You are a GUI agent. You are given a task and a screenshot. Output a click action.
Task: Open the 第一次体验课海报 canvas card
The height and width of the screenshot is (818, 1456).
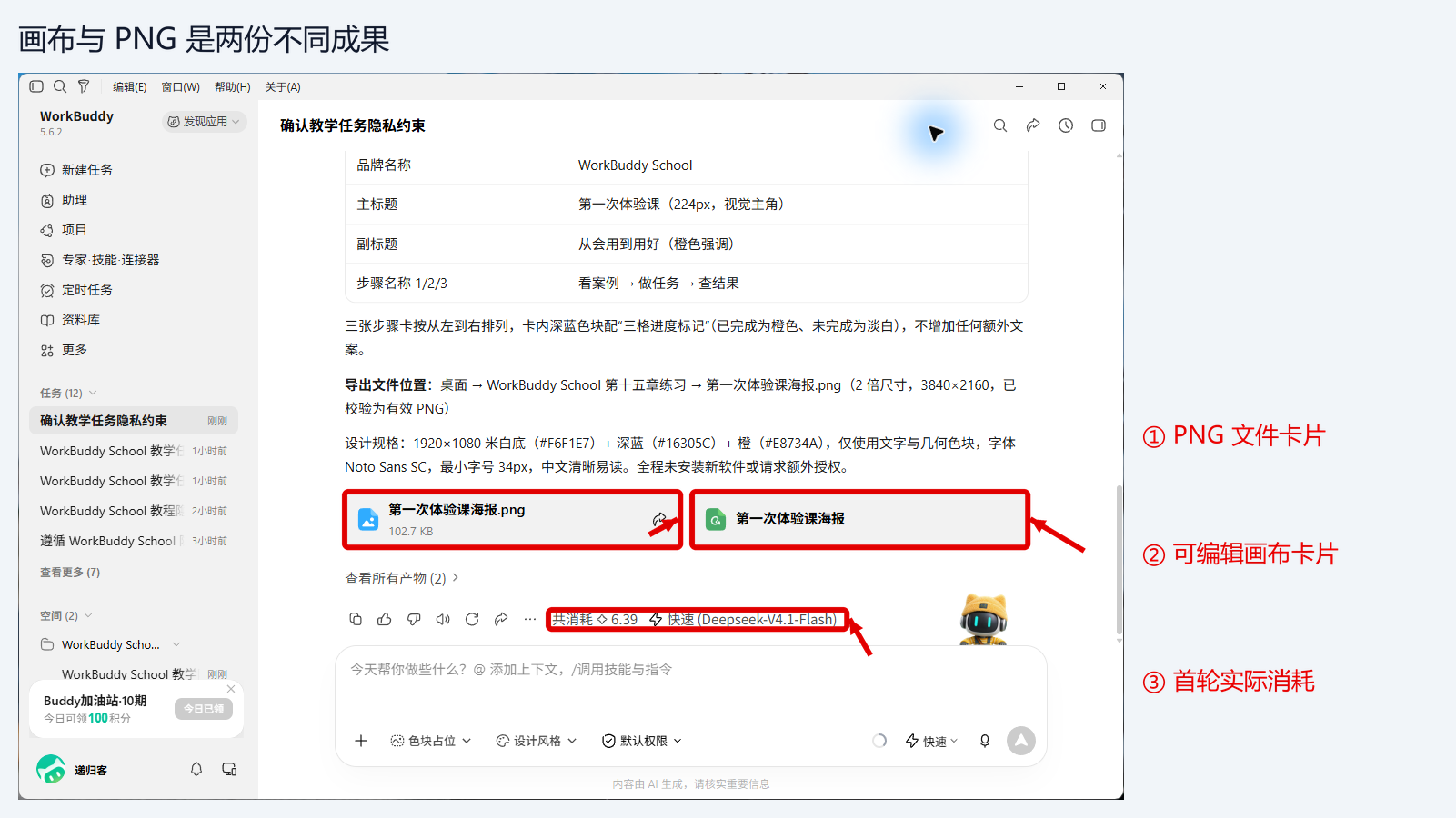click(859, 519)
